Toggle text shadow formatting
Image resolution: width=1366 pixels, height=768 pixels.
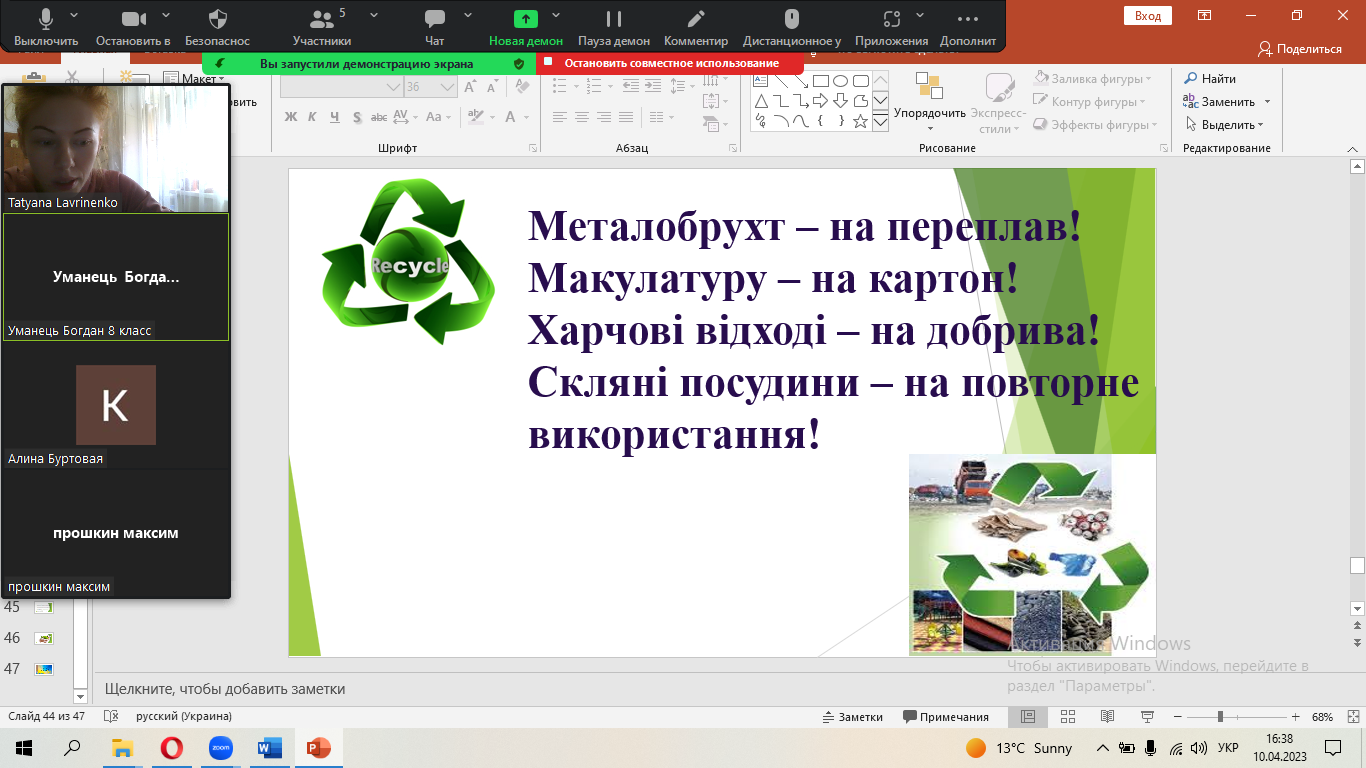click(356, 117)
